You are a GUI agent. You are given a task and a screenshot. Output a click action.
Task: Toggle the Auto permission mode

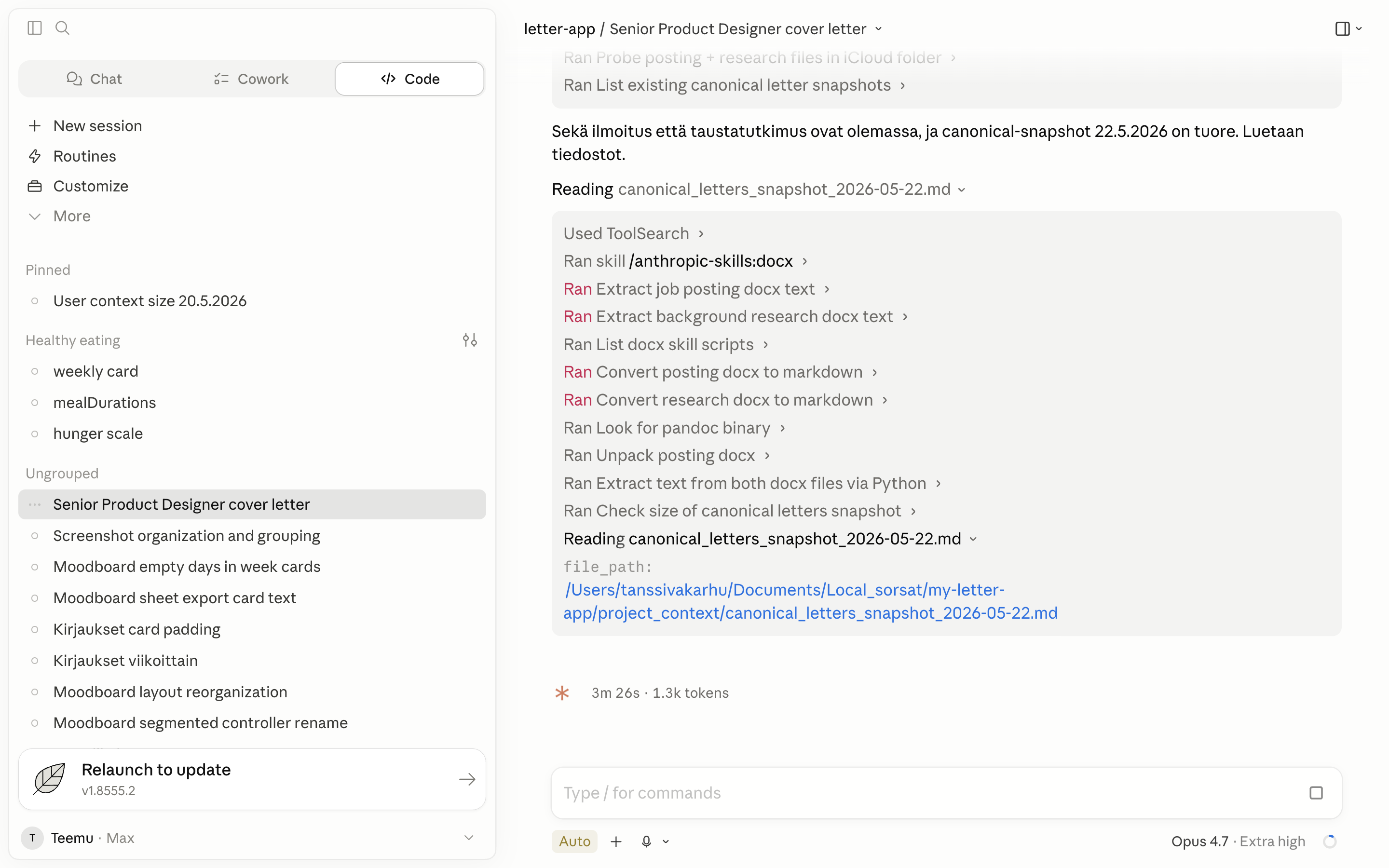574,841
